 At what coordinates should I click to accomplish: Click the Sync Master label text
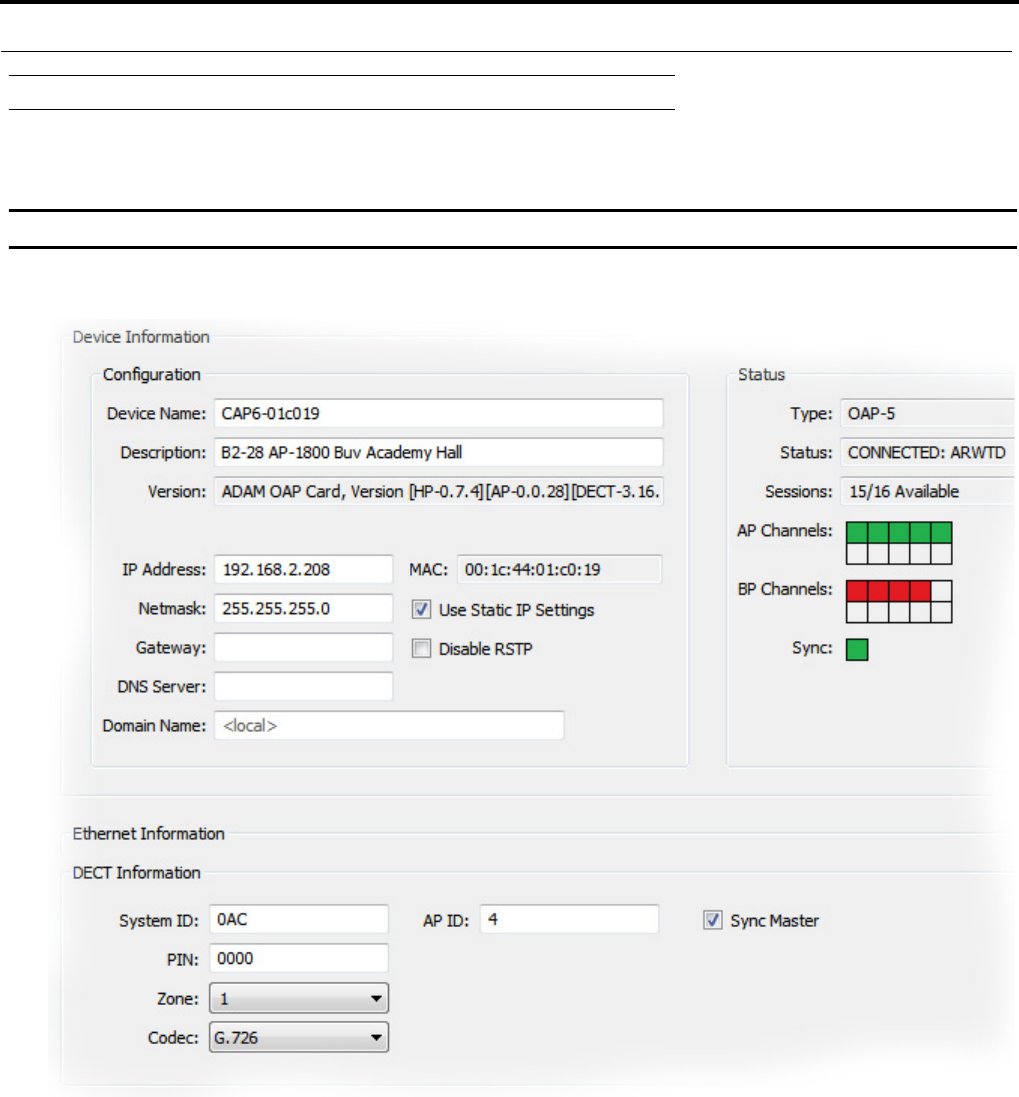[774, 921]
